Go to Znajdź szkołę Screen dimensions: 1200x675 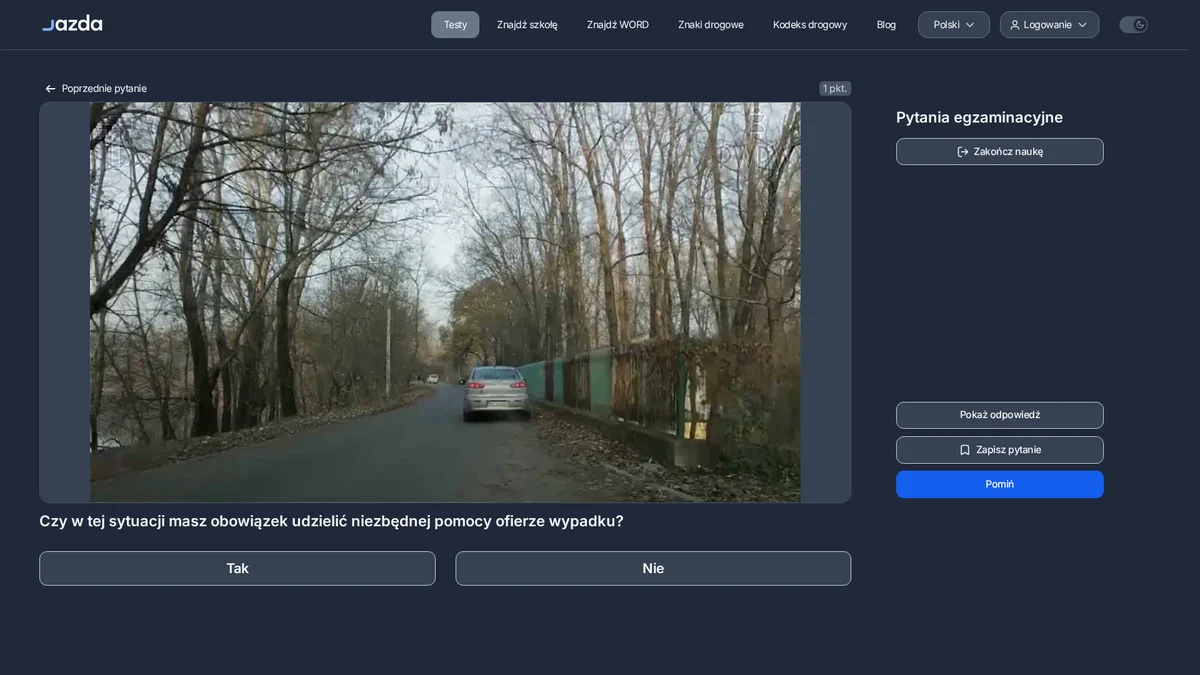[527, 25]
